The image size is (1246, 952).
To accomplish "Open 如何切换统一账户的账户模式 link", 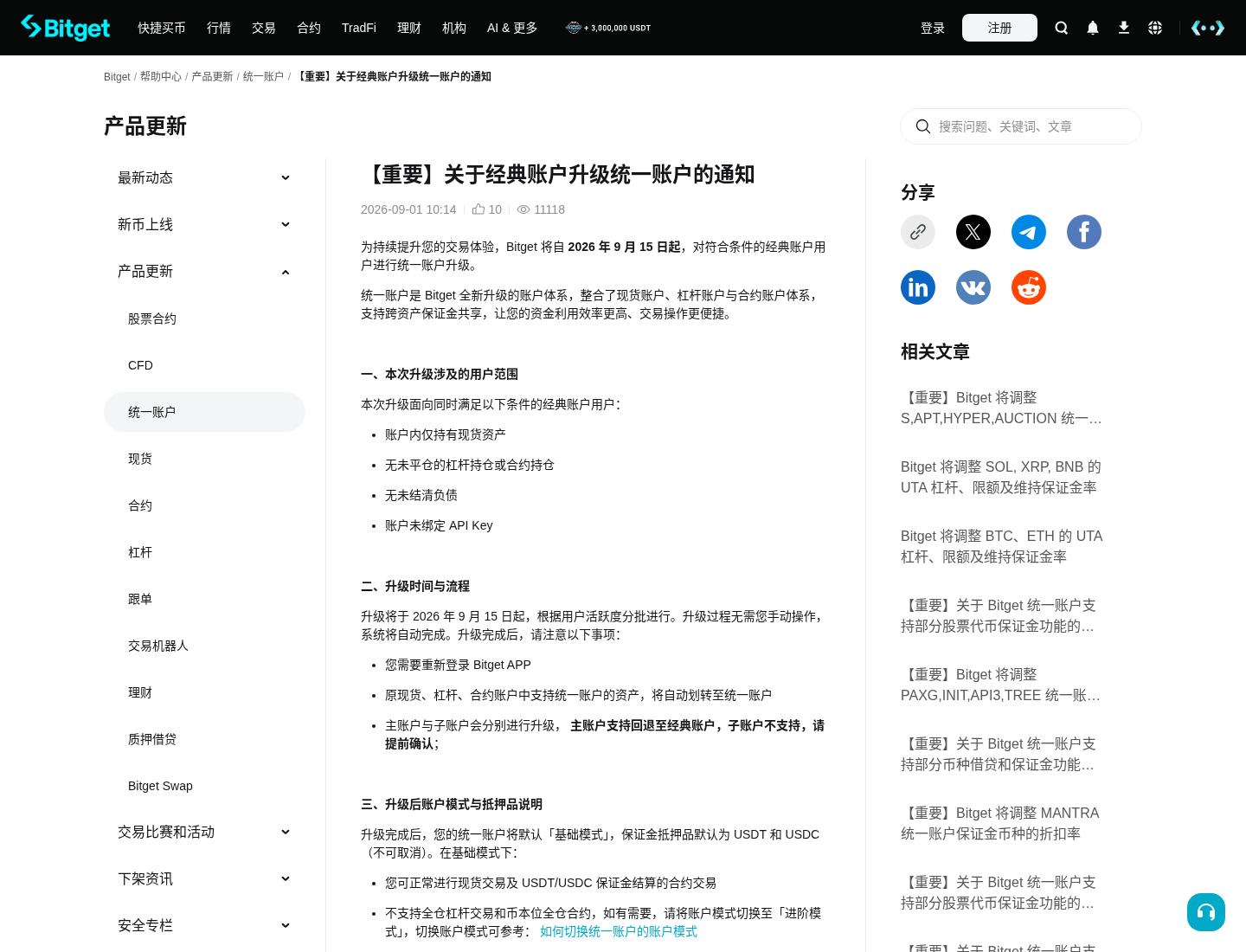I will click(619, 931).
